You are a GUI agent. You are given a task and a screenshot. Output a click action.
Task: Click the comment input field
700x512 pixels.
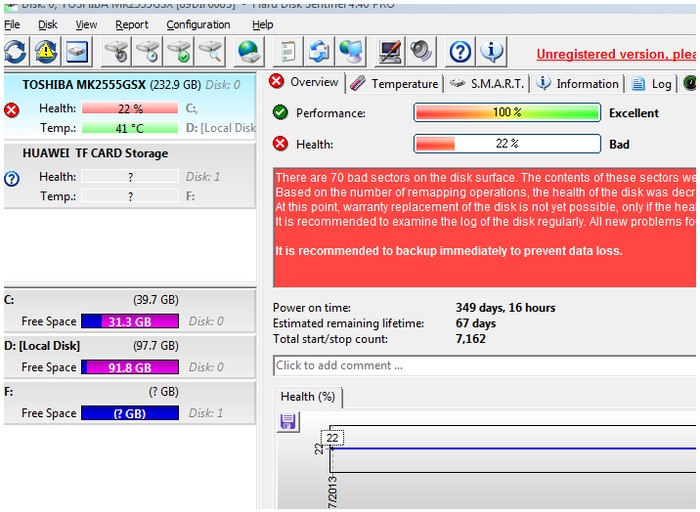pyautogui.click(x=485, y=366)
